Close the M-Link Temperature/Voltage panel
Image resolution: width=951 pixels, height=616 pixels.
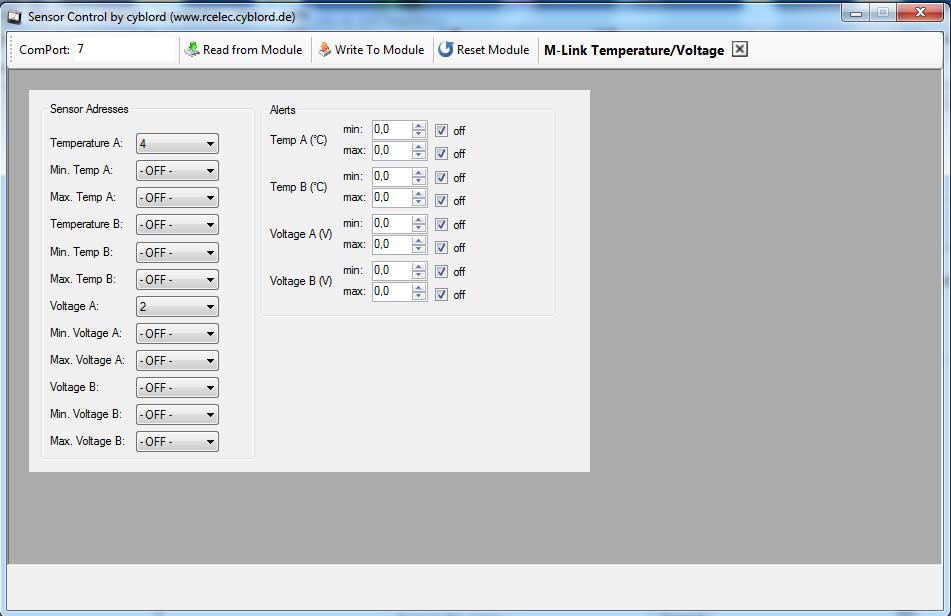739,49
